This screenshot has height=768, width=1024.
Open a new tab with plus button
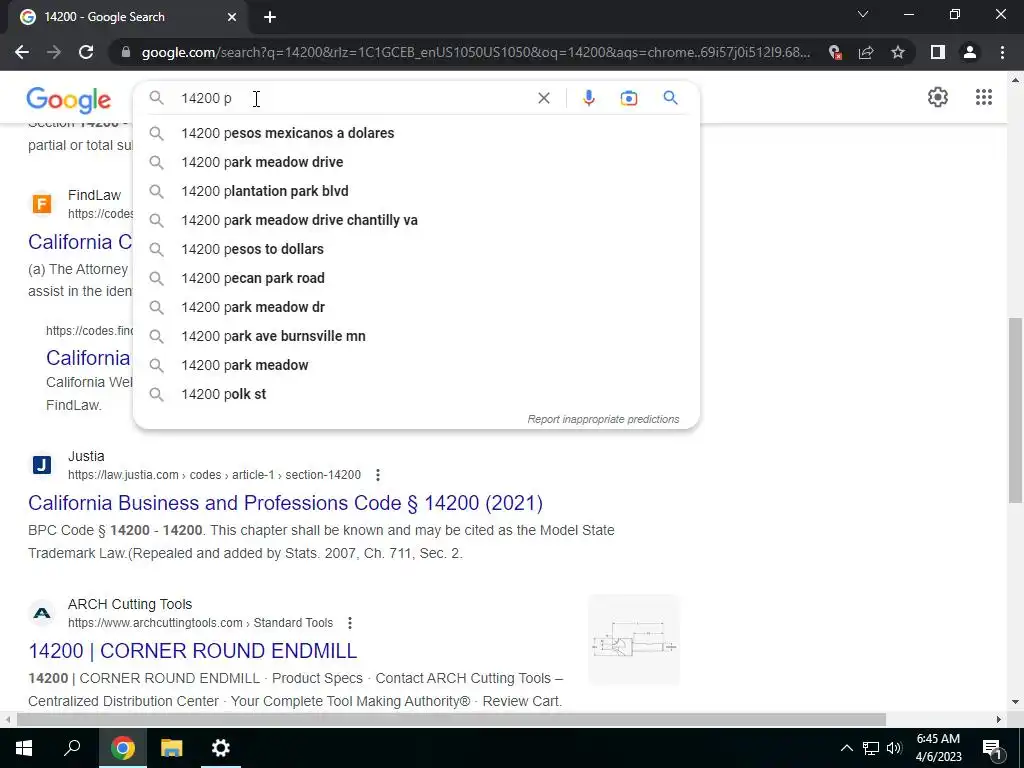click(x=270, y=17)
